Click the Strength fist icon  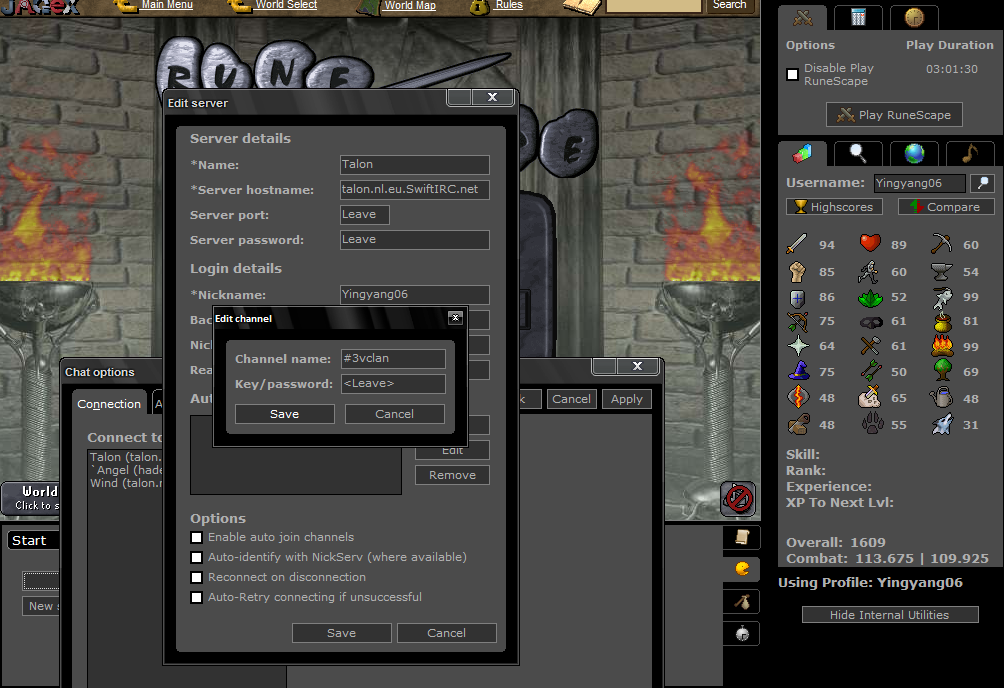[797, 272]
